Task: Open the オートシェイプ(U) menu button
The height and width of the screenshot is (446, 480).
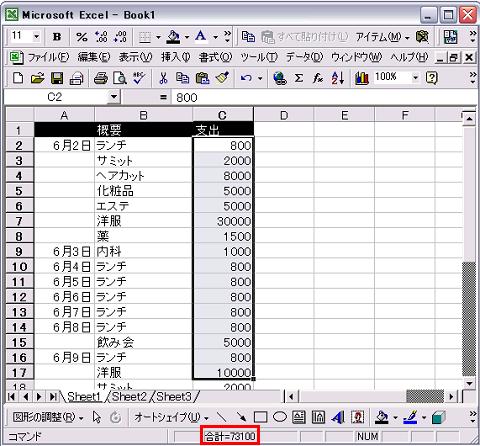Action: 171,417
